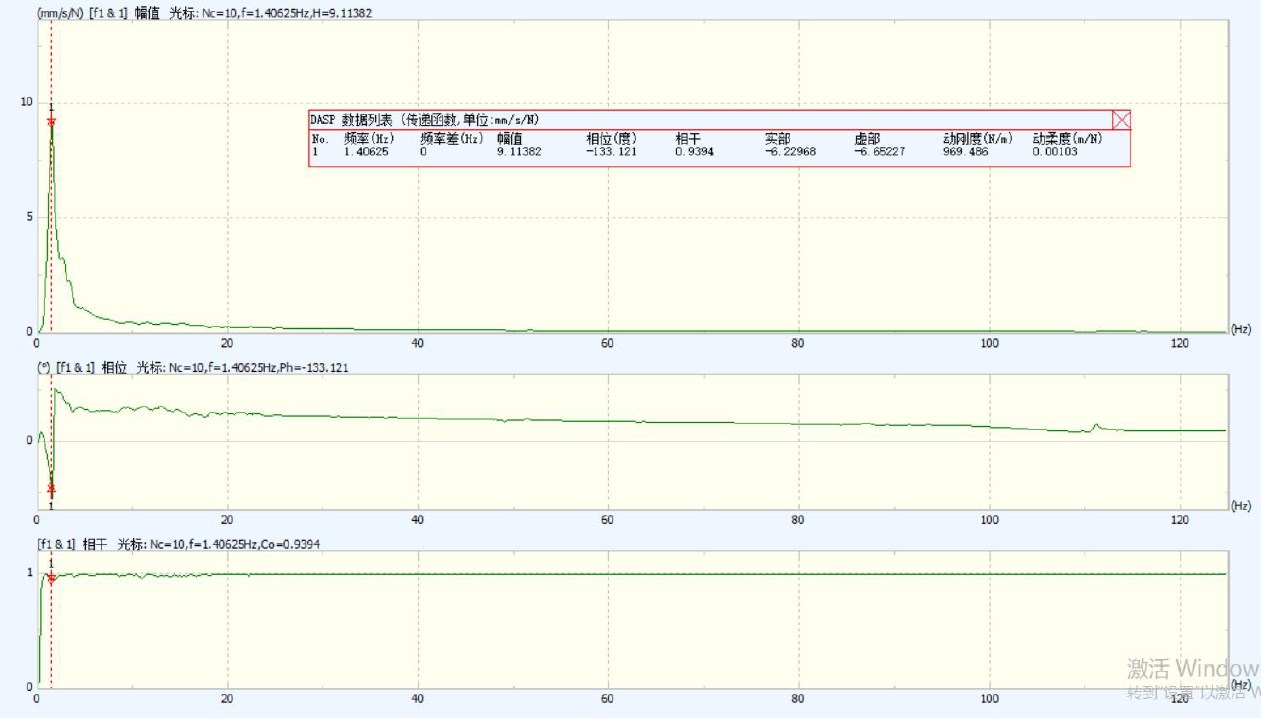Click the dynamic stiffness value 969.486
The width and height of the screenshot is (1261, 720).
point(965,152)
